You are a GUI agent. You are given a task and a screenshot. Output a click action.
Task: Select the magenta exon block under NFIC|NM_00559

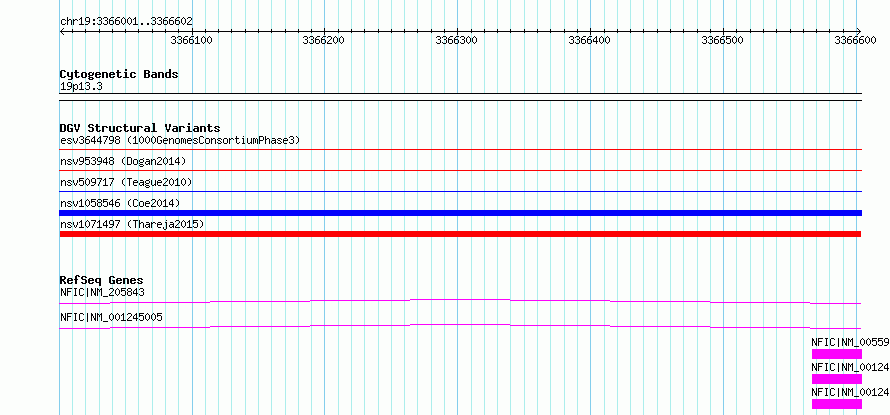tap(837, 354)
